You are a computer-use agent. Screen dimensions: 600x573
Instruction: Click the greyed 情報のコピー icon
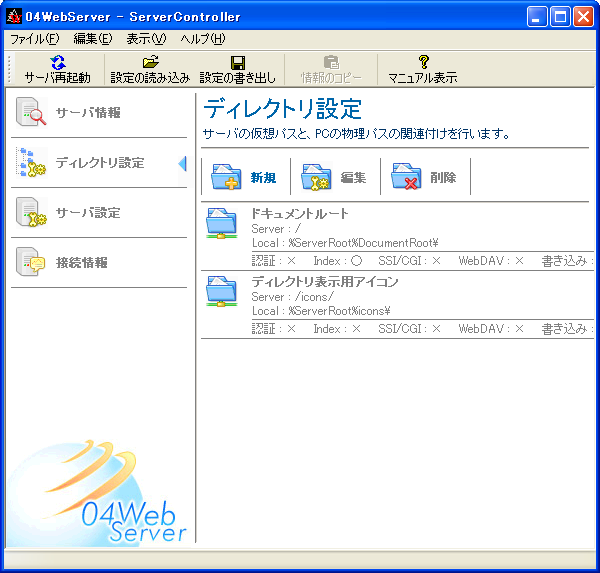coord(331,62)
